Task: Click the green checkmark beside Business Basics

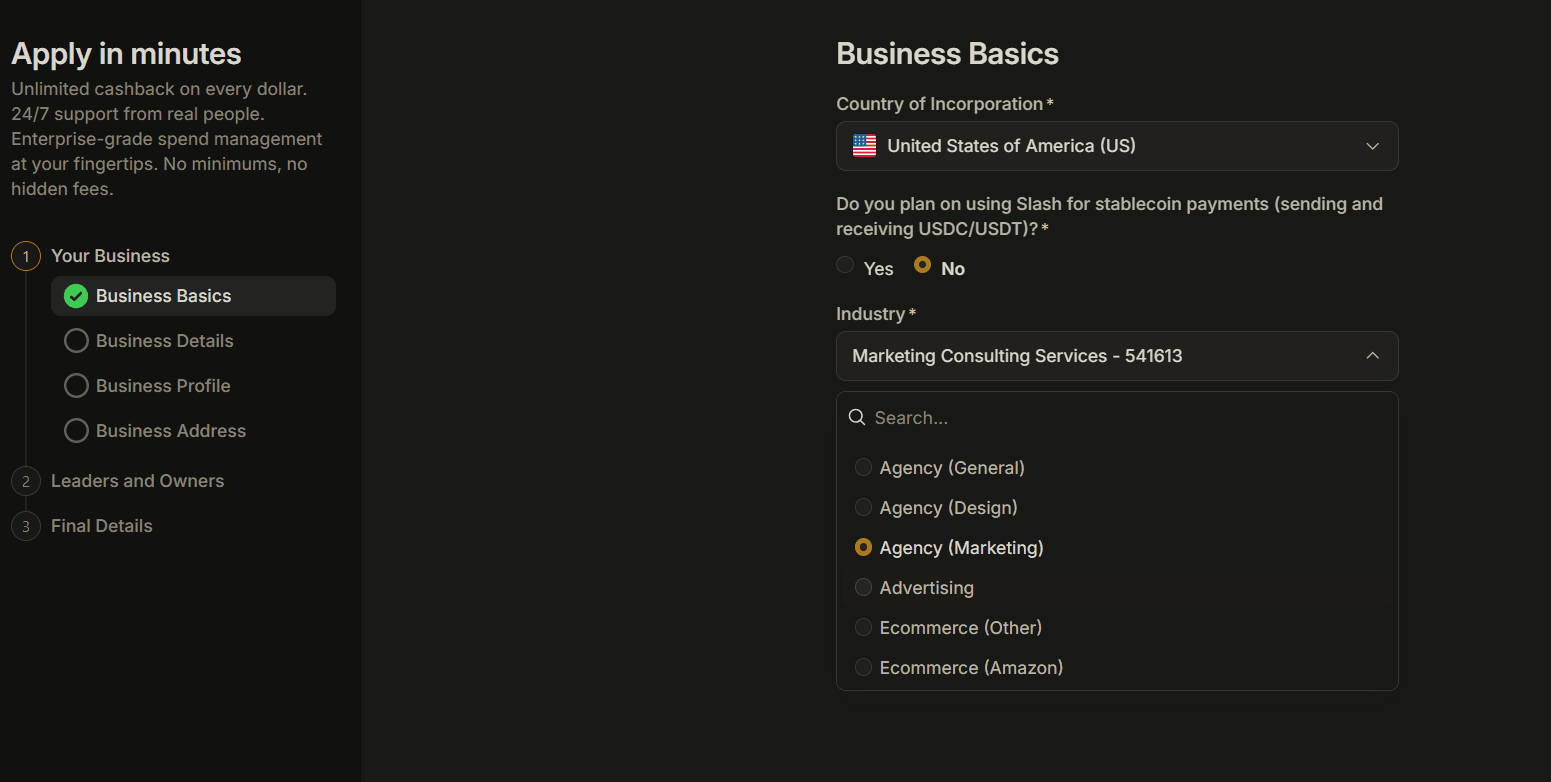Action: 76,296
